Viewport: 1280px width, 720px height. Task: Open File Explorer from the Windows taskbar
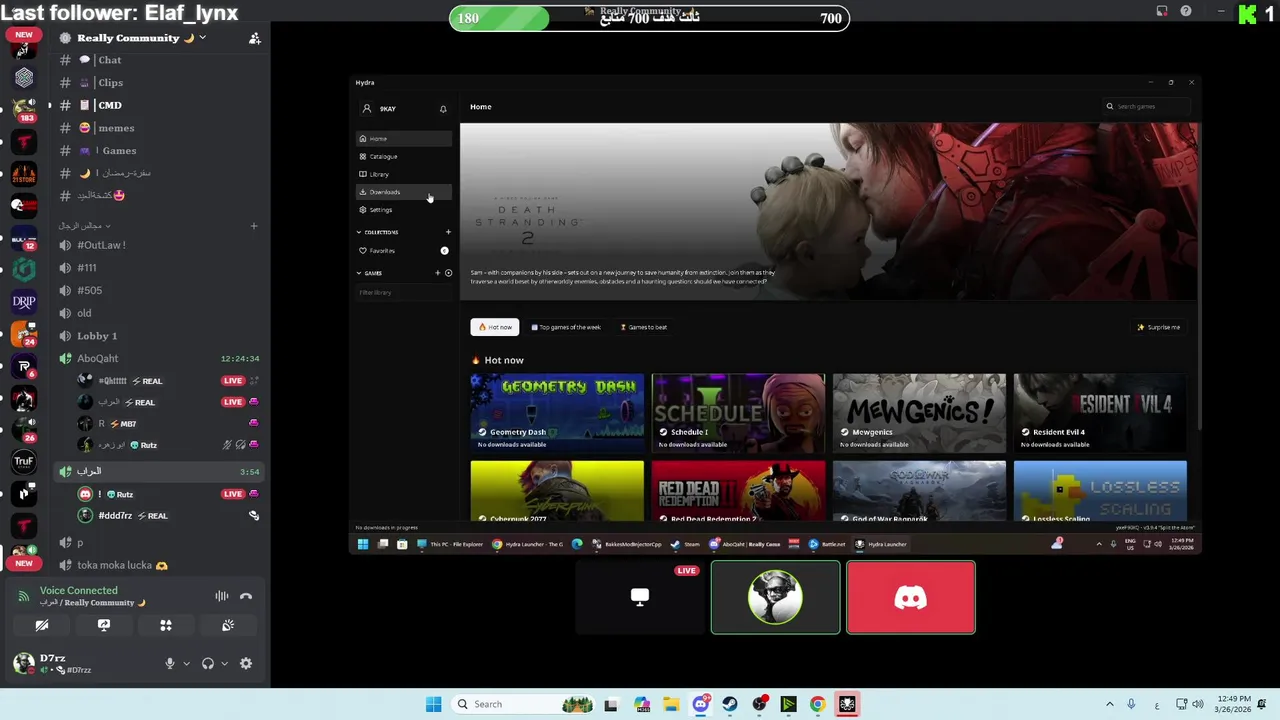(x=671, y=704)
